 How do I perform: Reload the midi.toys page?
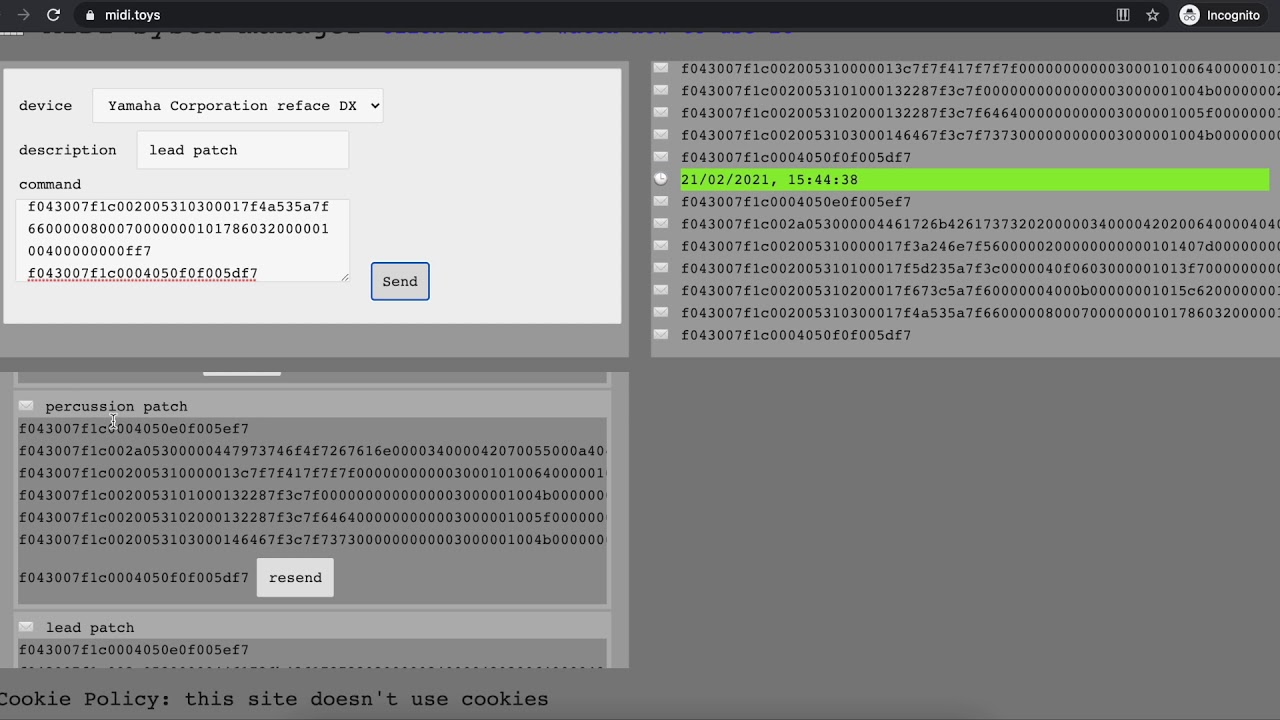click(x=54, y=15)
